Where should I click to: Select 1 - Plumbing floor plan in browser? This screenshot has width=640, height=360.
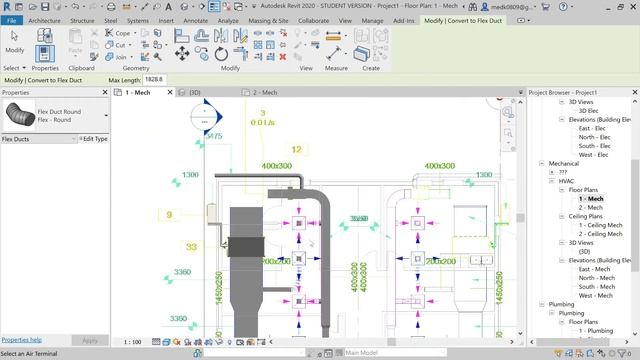pos(596,331)
